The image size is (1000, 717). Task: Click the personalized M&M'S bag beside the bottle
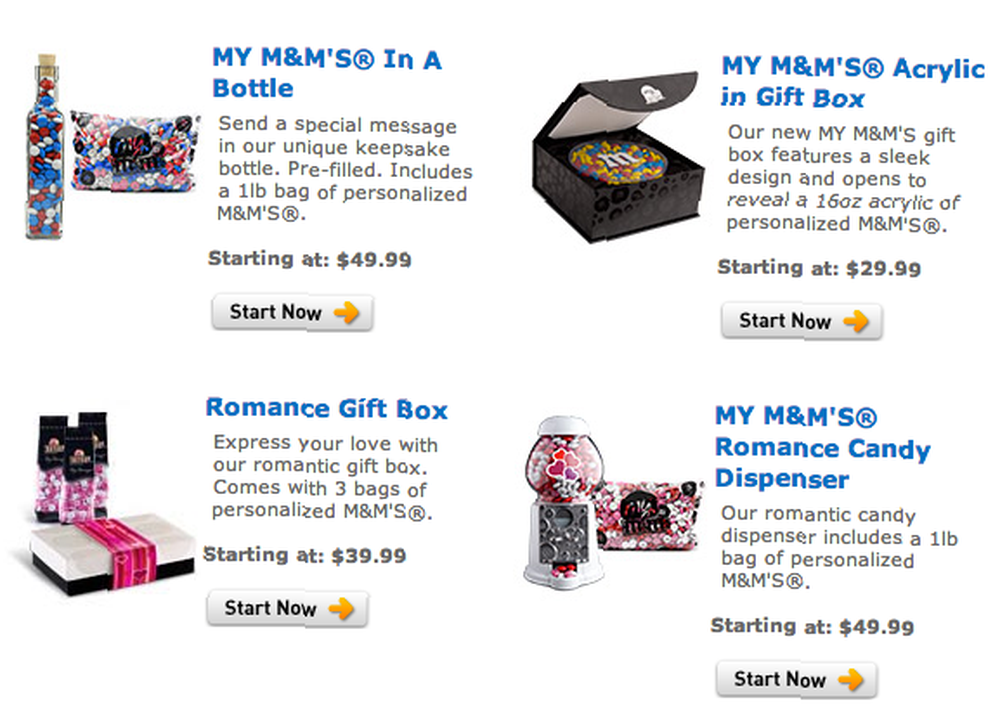click(x=135, y=152)
